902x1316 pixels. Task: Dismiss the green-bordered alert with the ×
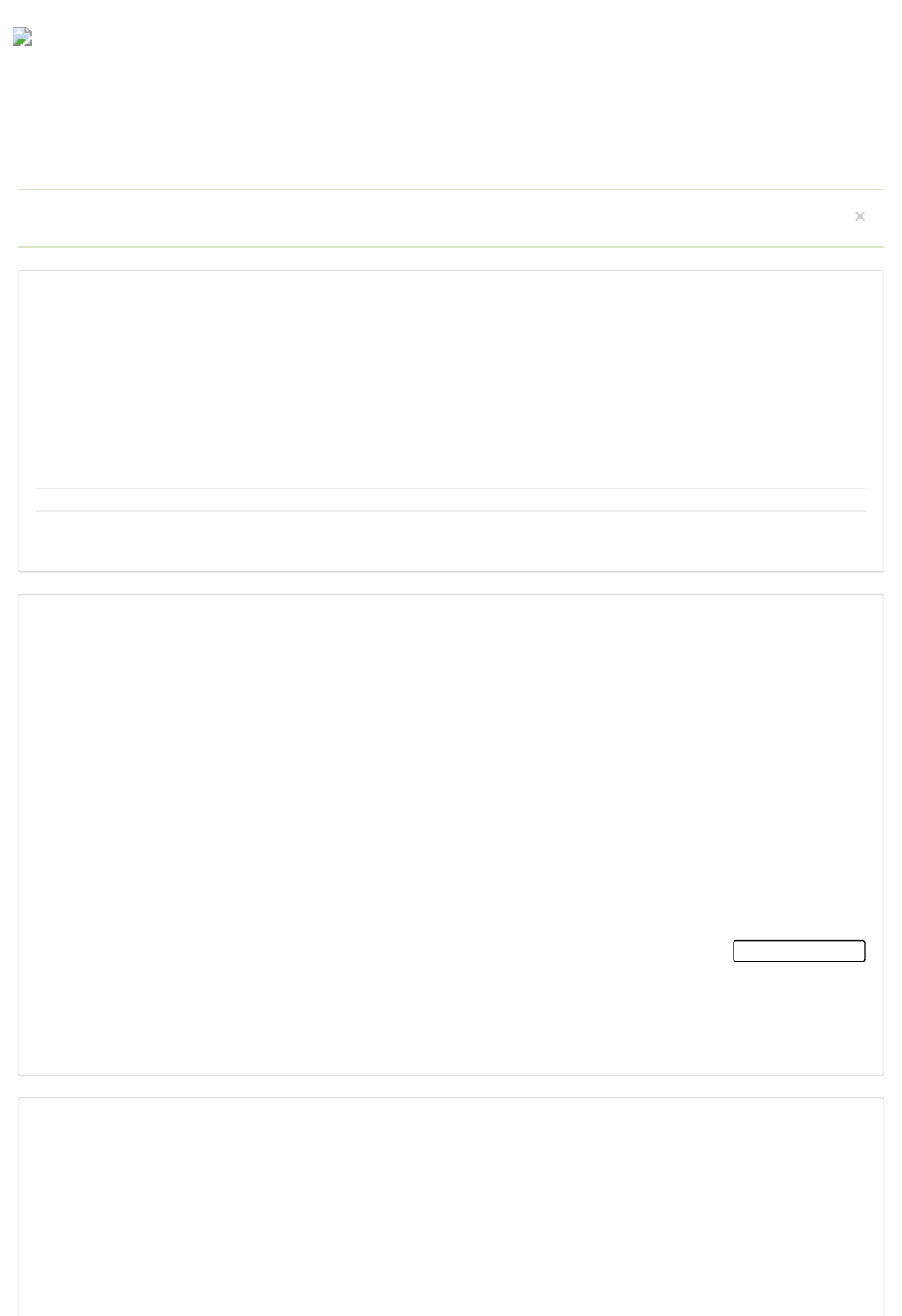click(x=859, y=217)
